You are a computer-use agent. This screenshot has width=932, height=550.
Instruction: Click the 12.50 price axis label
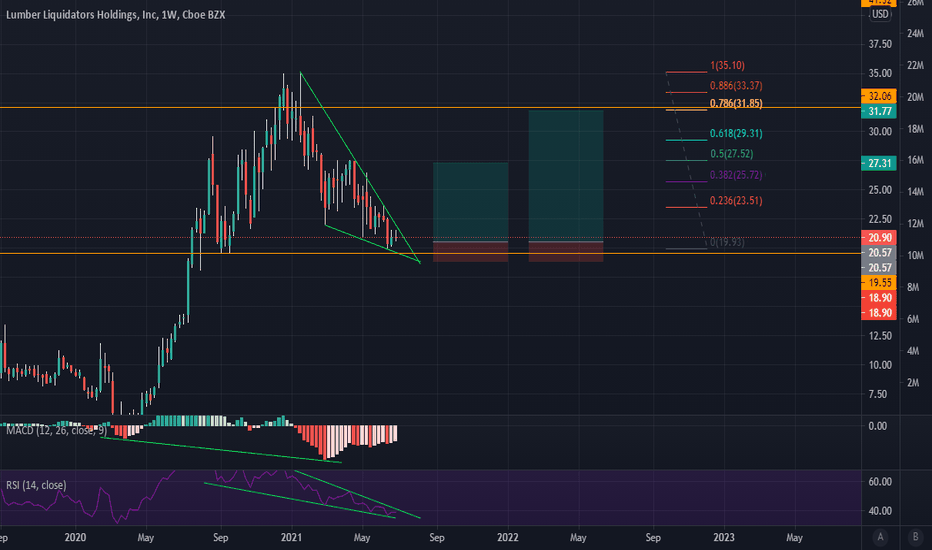[x=880, y=336]
